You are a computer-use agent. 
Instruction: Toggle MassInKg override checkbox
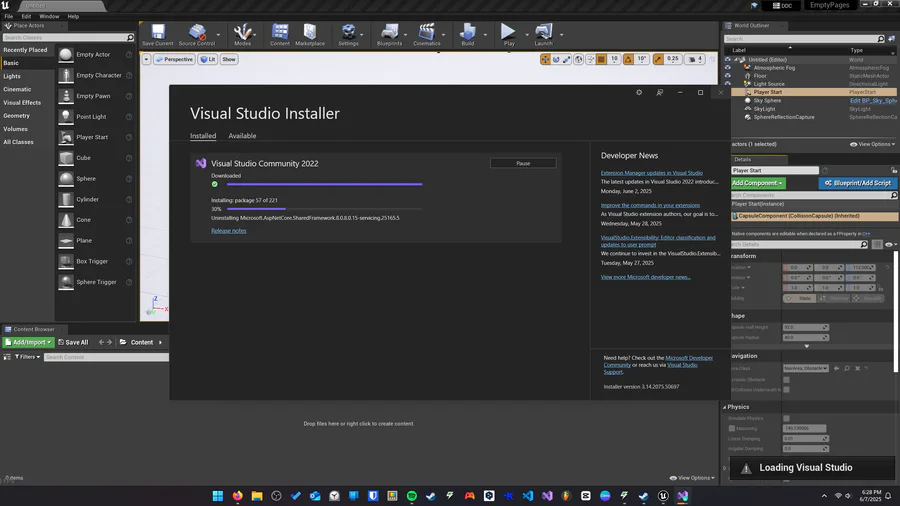point(732,429)
